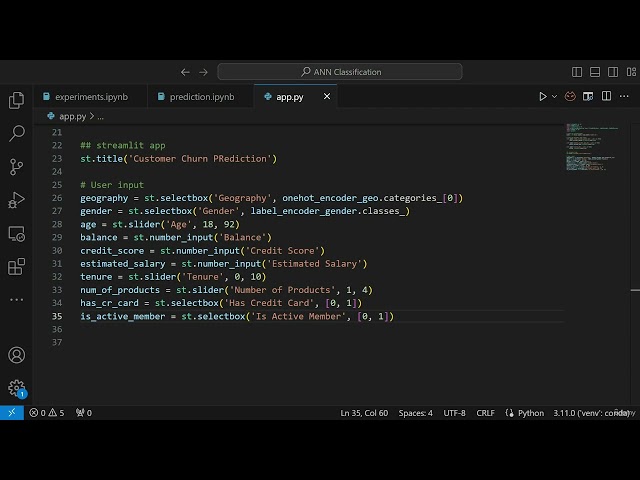The image size is (640, 480).
Task: Click line number 36 in the gutter
Action: click(57, 329)
